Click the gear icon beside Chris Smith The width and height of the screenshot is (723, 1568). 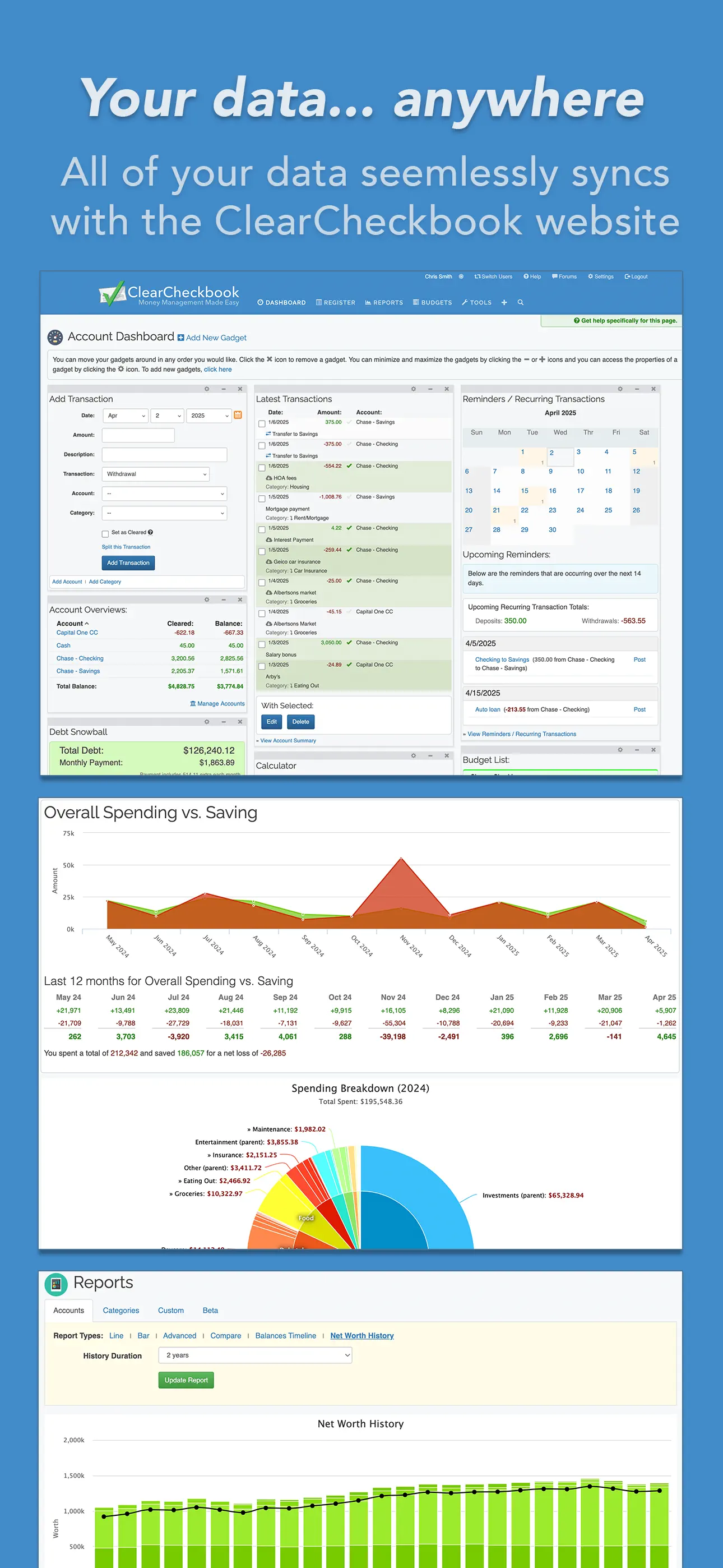click(461, 276)
